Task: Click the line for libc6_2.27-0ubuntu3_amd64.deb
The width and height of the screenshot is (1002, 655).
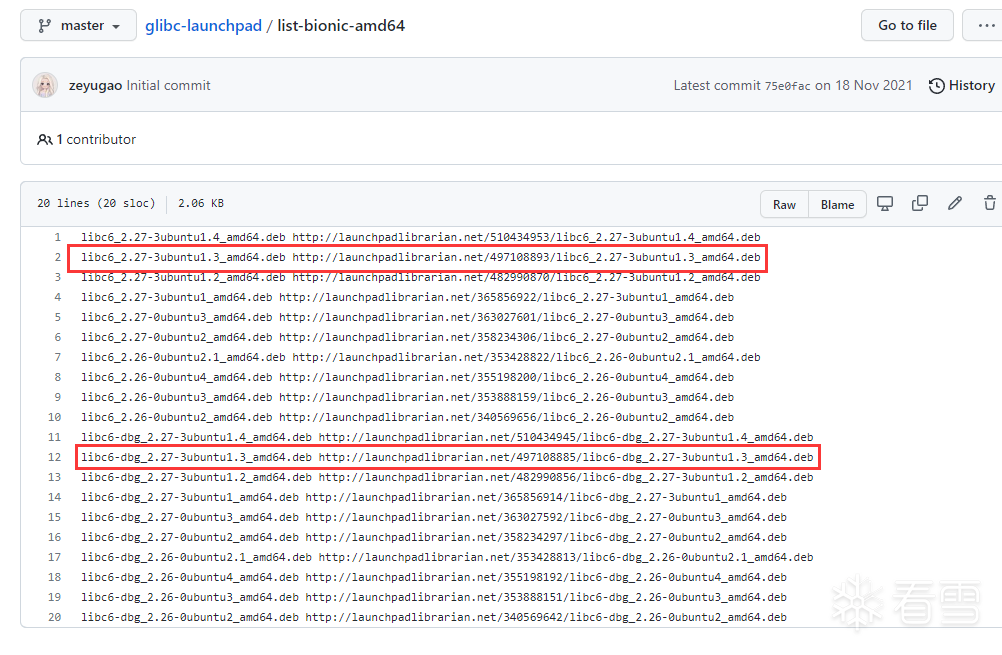Action: [407, 317]
